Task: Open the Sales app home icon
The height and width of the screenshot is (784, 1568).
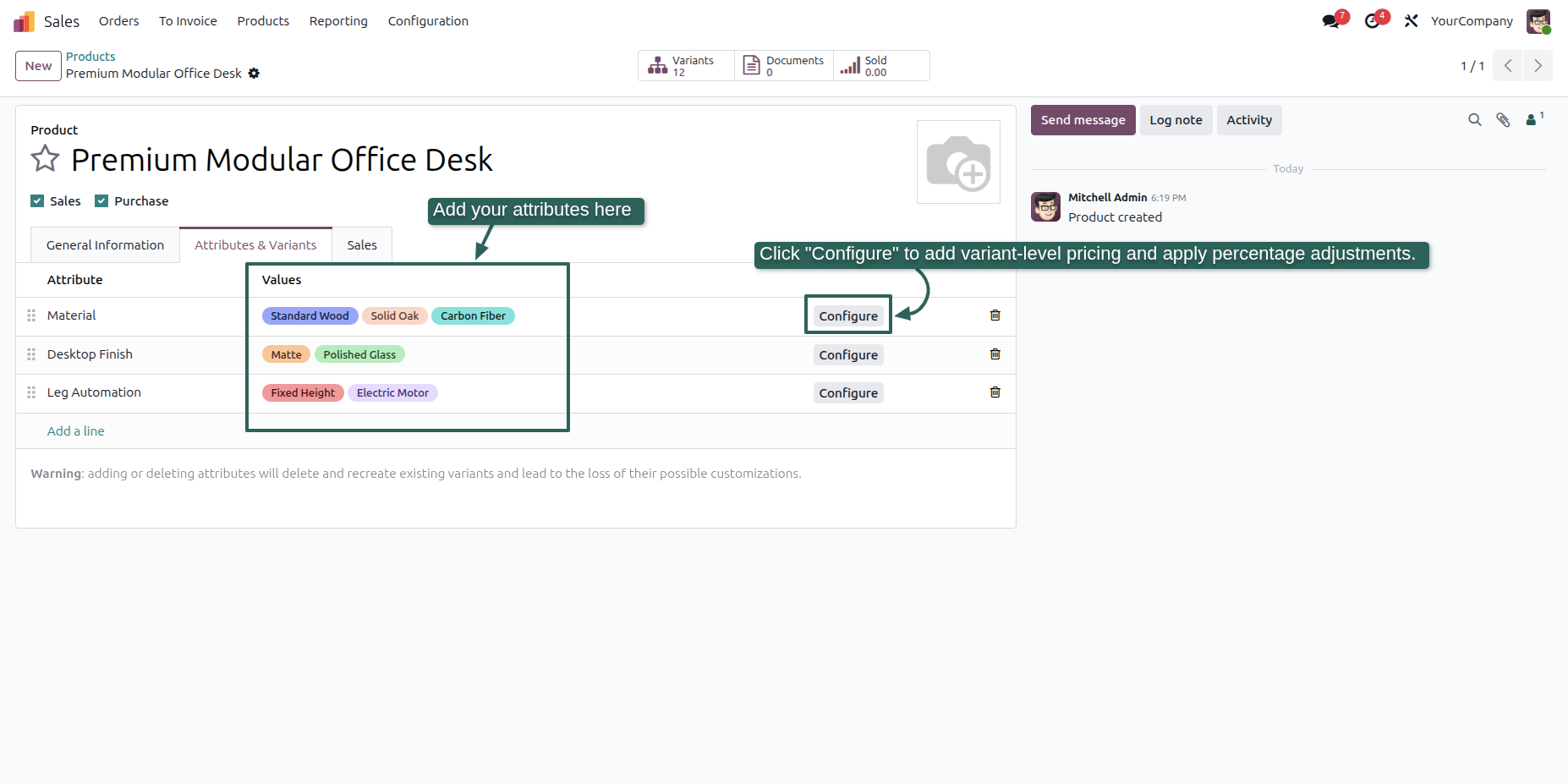Action: [x=24, y=21]
